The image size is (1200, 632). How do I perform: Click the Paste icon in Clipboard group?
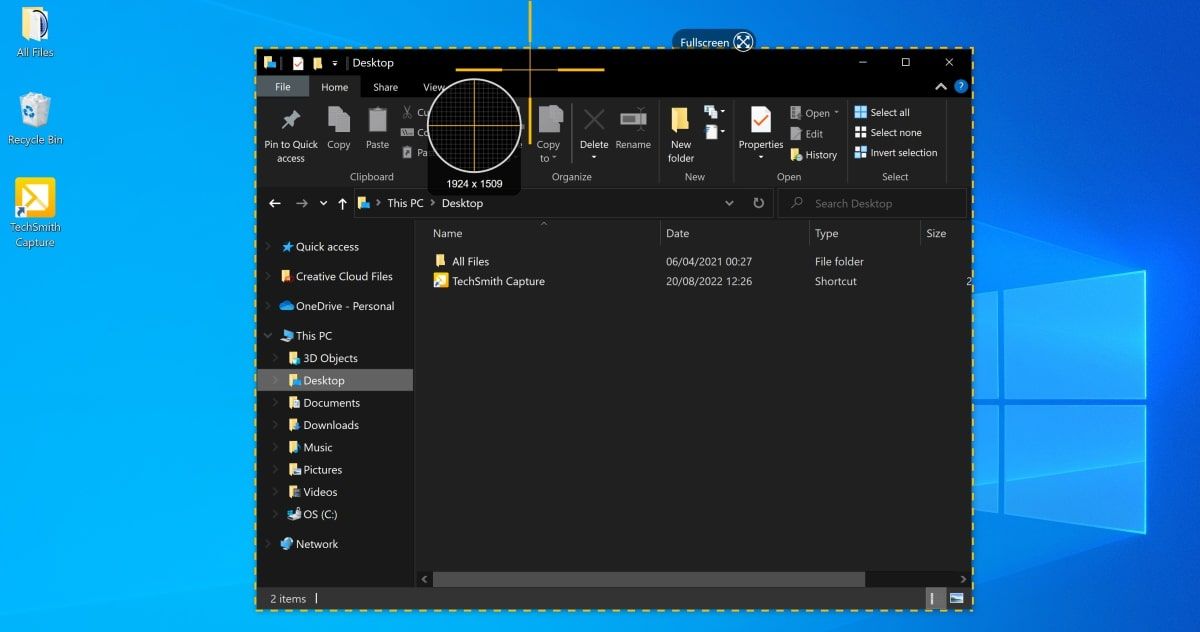coord(377,122)
